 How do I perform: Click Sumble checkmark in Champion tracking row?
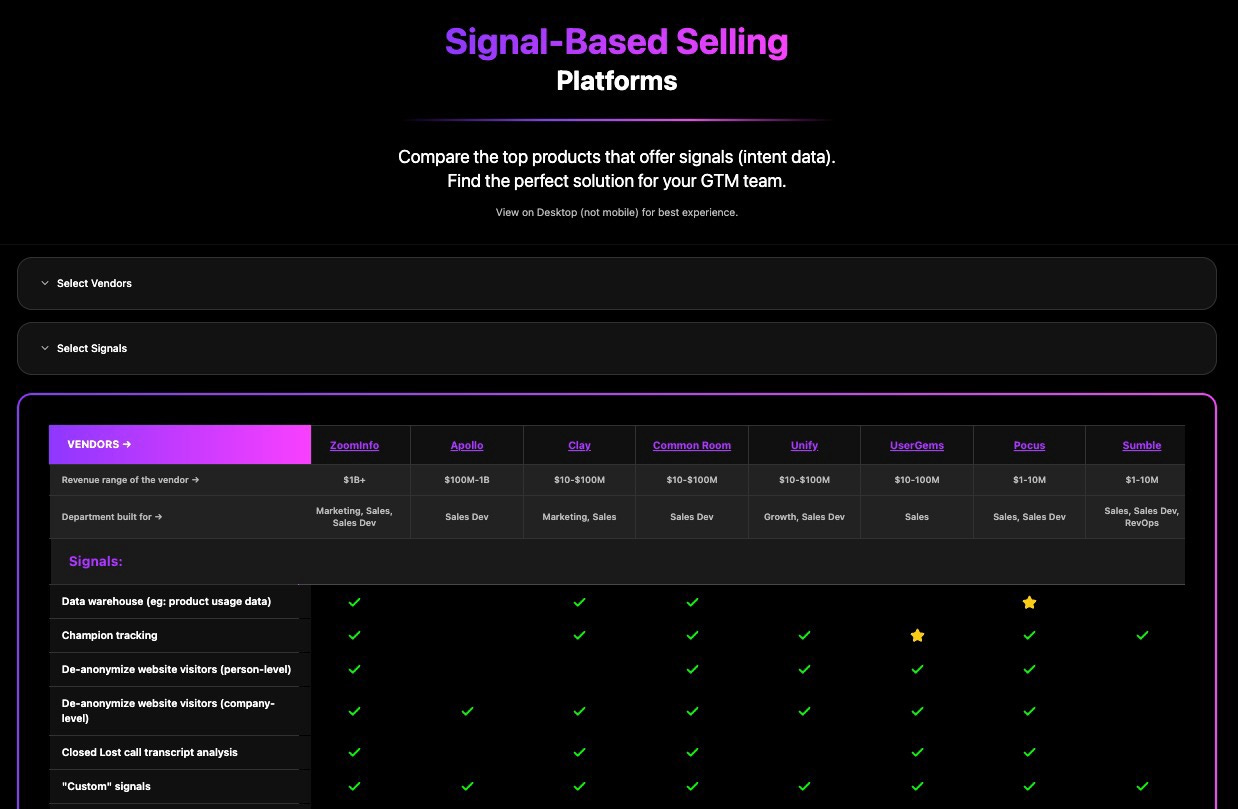tap(1142, 635)
